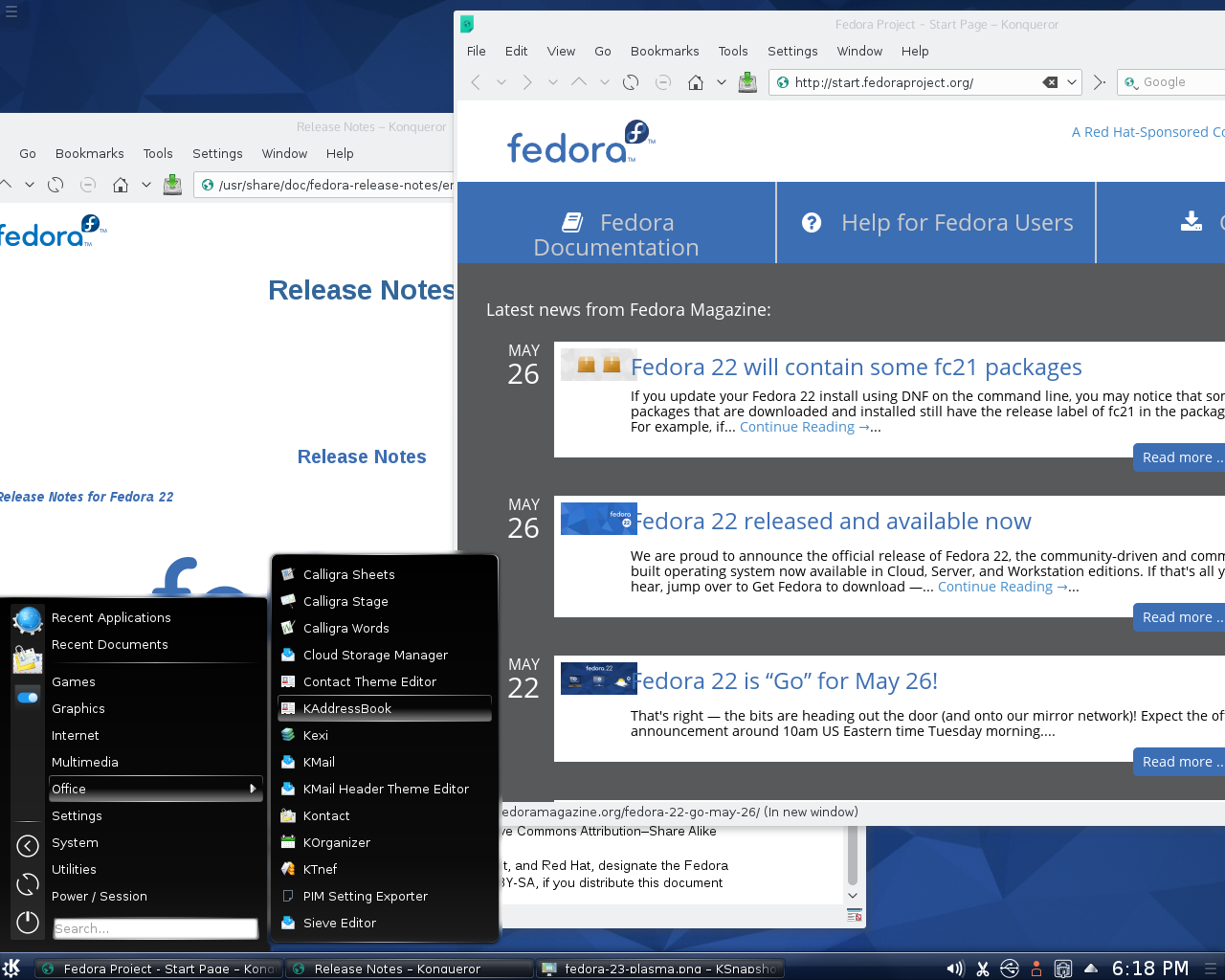Click Forward arrow in Fedora Start Page toolbar
The width and height of the screenshot is (1225, 980).
point(527,82)
